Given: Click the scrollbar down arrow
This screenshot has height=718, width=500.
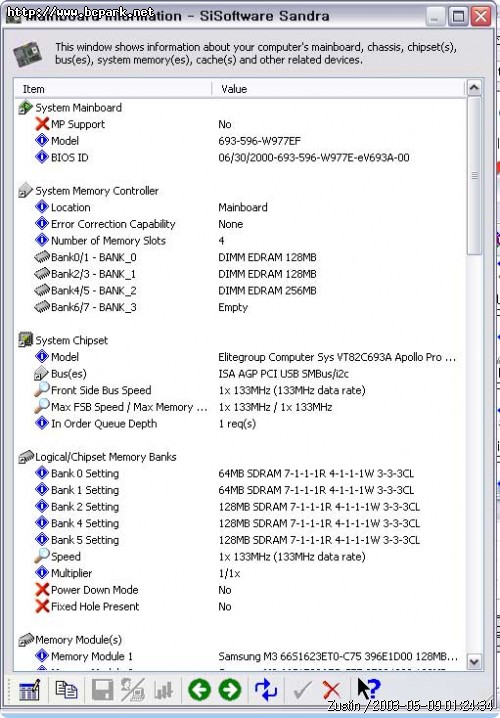Looking at the screenshot, I should (x=474, y=662).
